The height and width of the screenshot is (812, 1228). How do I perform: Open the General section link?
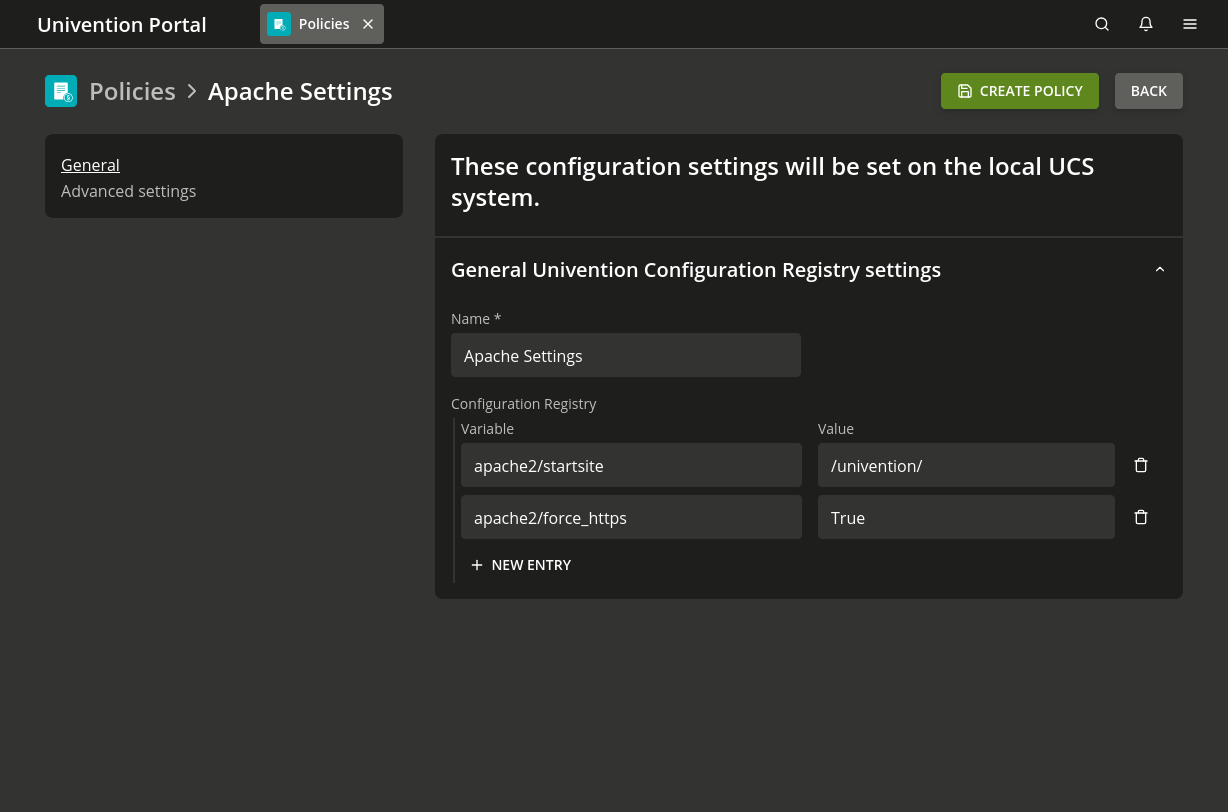click(x=90, y=165)
